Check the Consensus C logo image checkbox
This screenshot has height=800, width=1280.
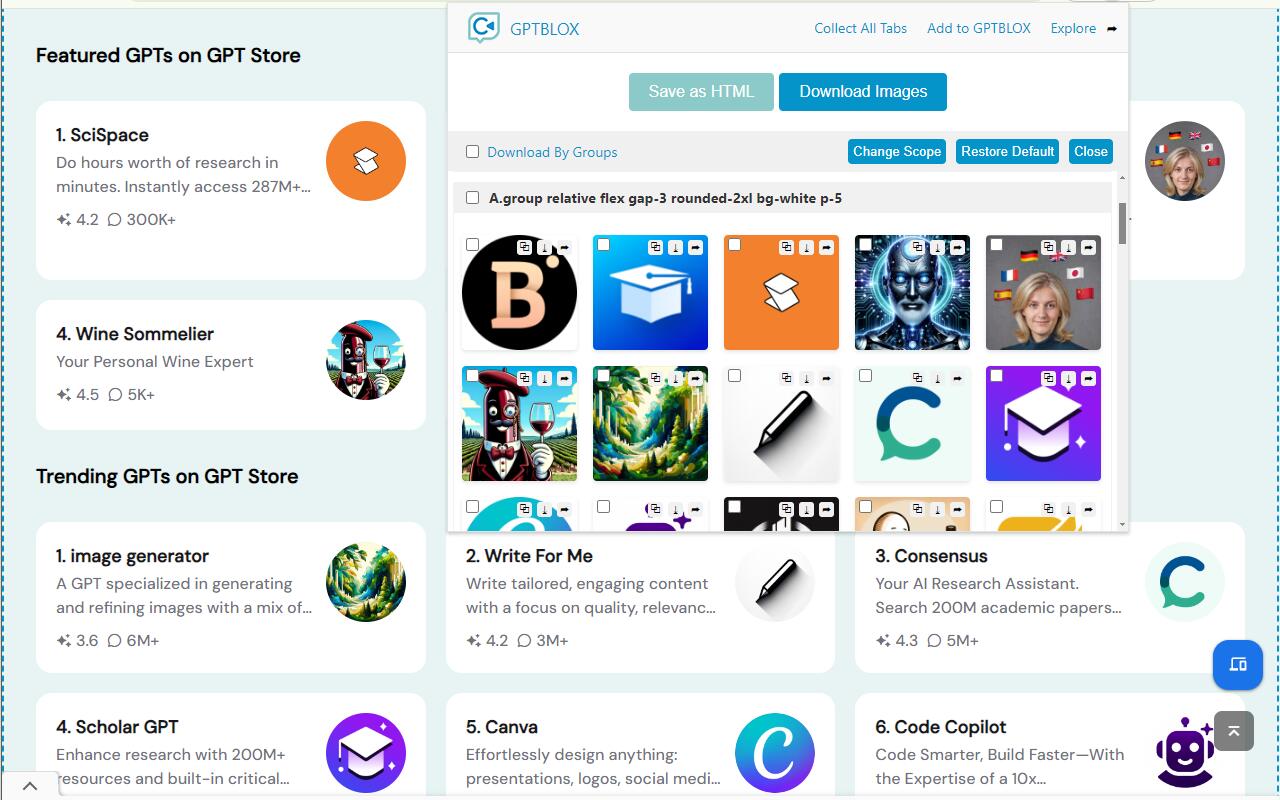(x=866, y=375)
